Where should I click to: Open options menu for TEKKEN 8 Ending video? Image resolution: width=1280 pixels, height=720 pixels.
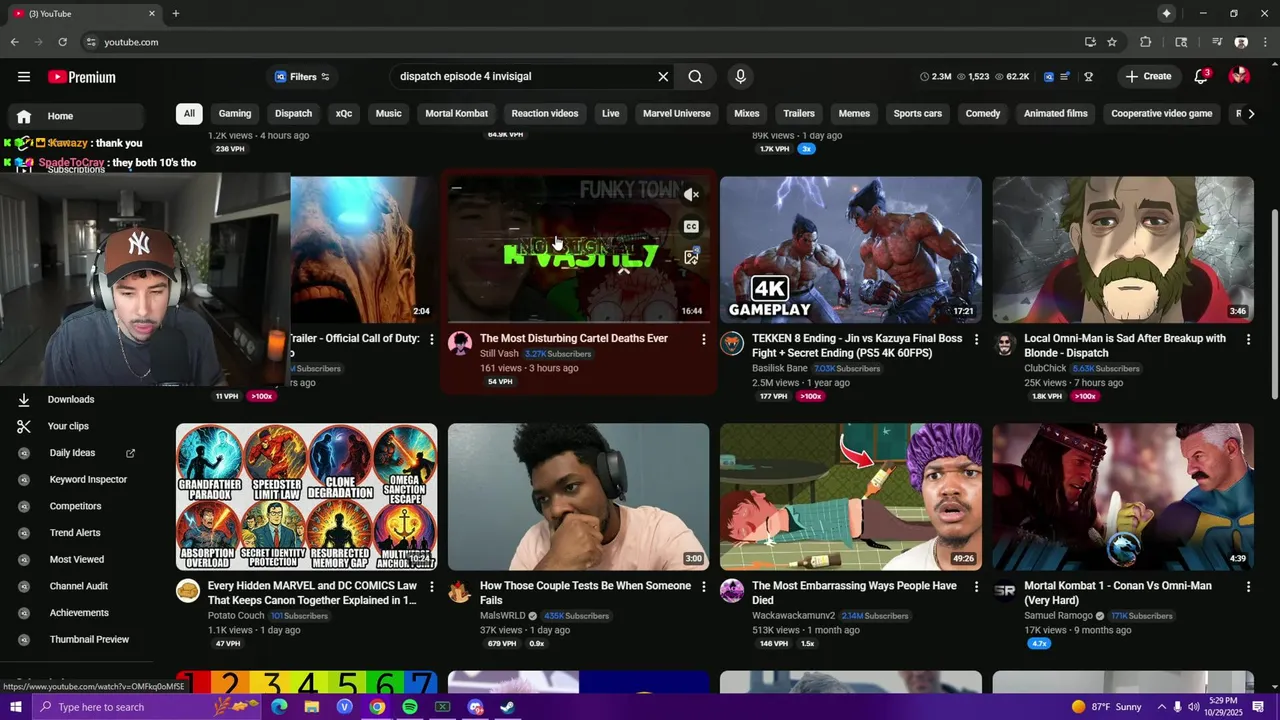pyautogui.click(x=976, y=340)
